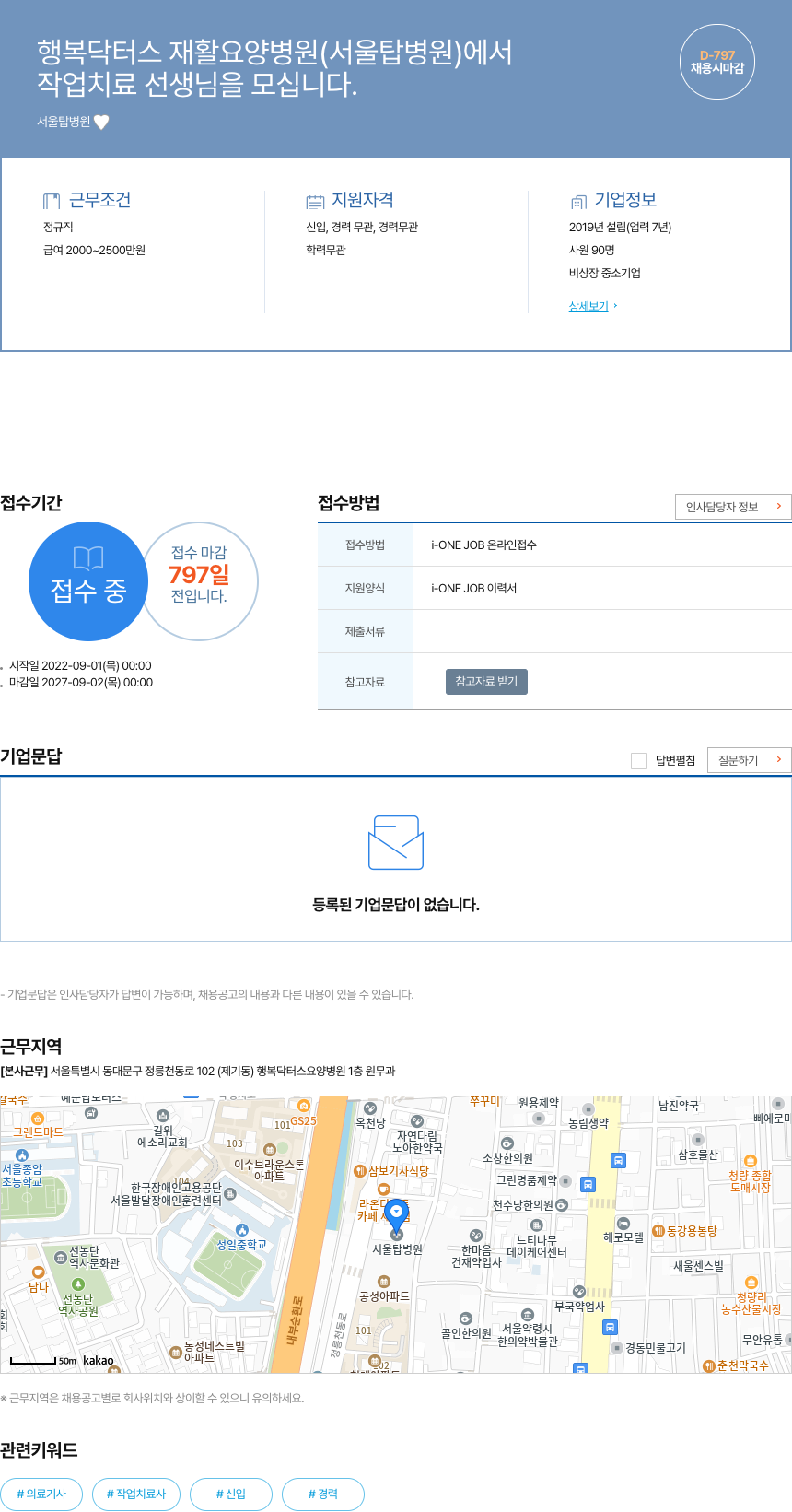Click the bus stop icon near 그린명품제약

(x=588, y=1184)
